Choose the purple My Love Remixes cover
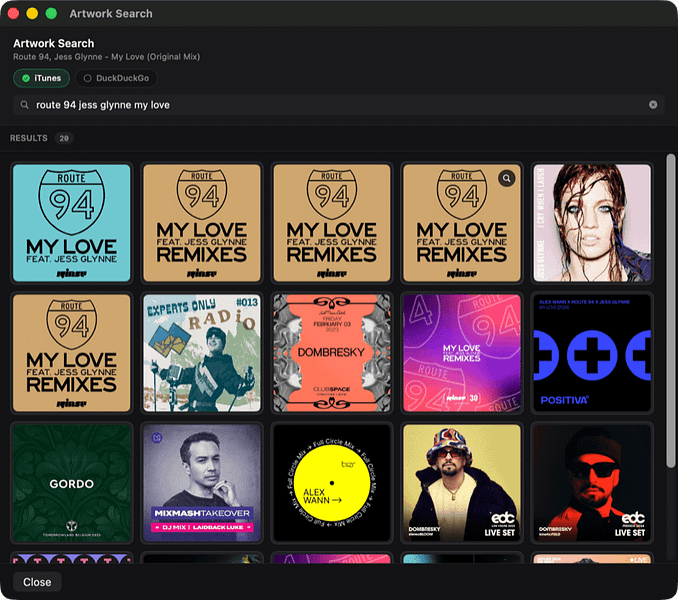This screenshot has width=678, height=600. click(x=462, y=353)
